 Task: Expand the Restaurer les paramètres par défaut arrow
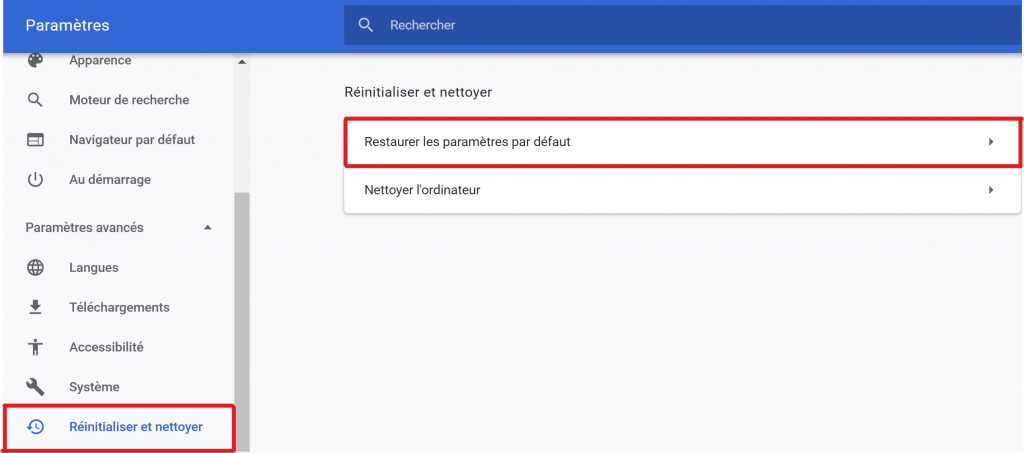990,142
